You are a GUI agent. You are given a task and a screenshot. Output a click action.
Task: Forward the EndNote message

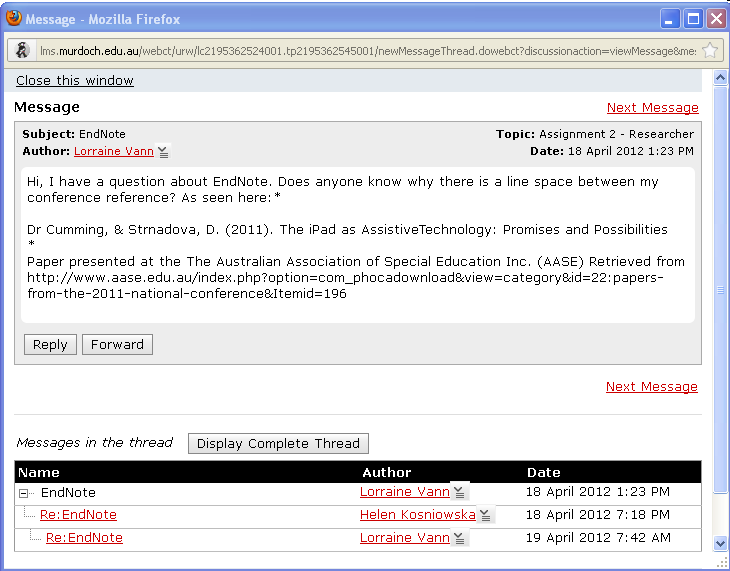point(117,345)
